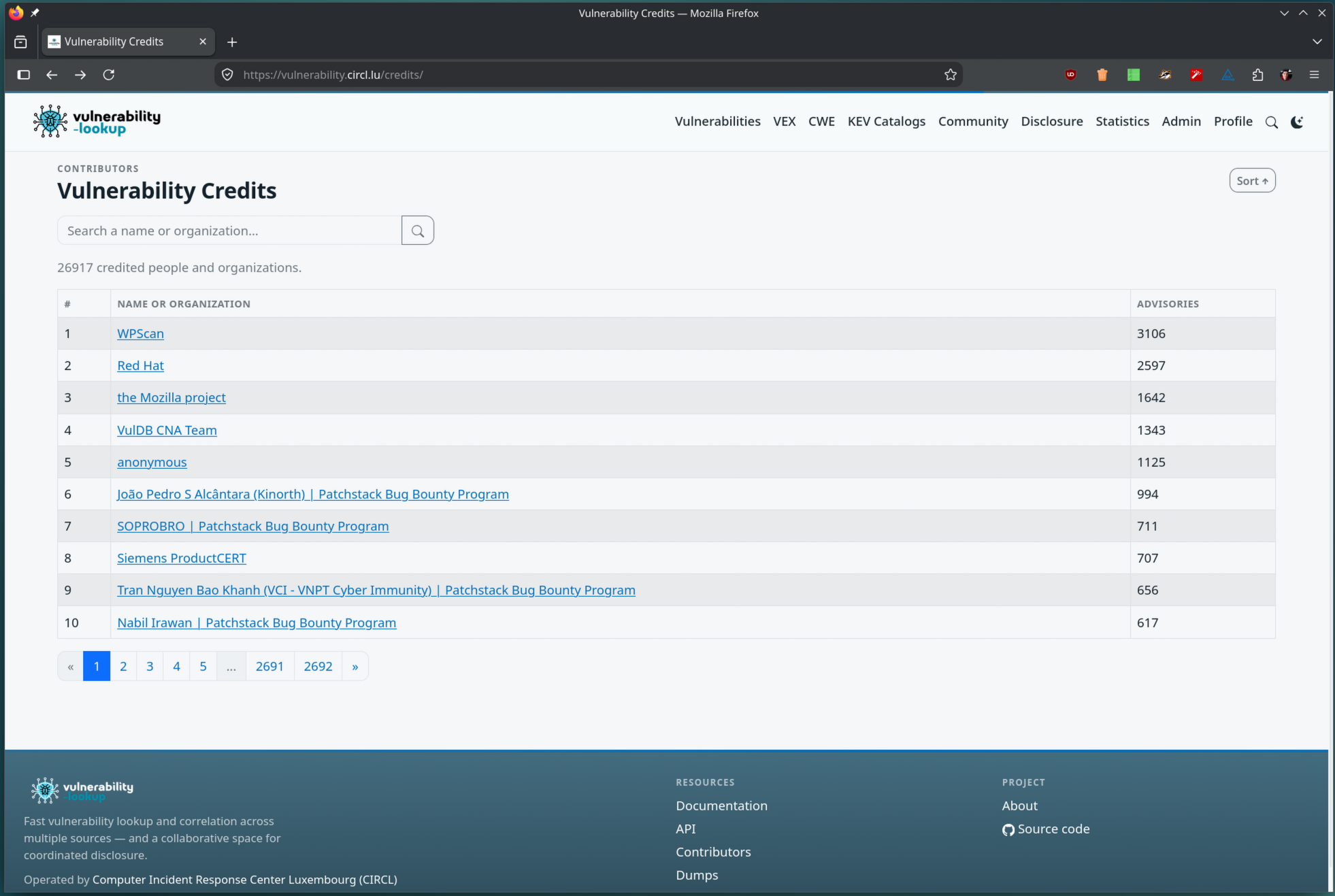This screenshot has width=1335, height=896.
Task: Go forward to the next page
Action: [80, 75]
